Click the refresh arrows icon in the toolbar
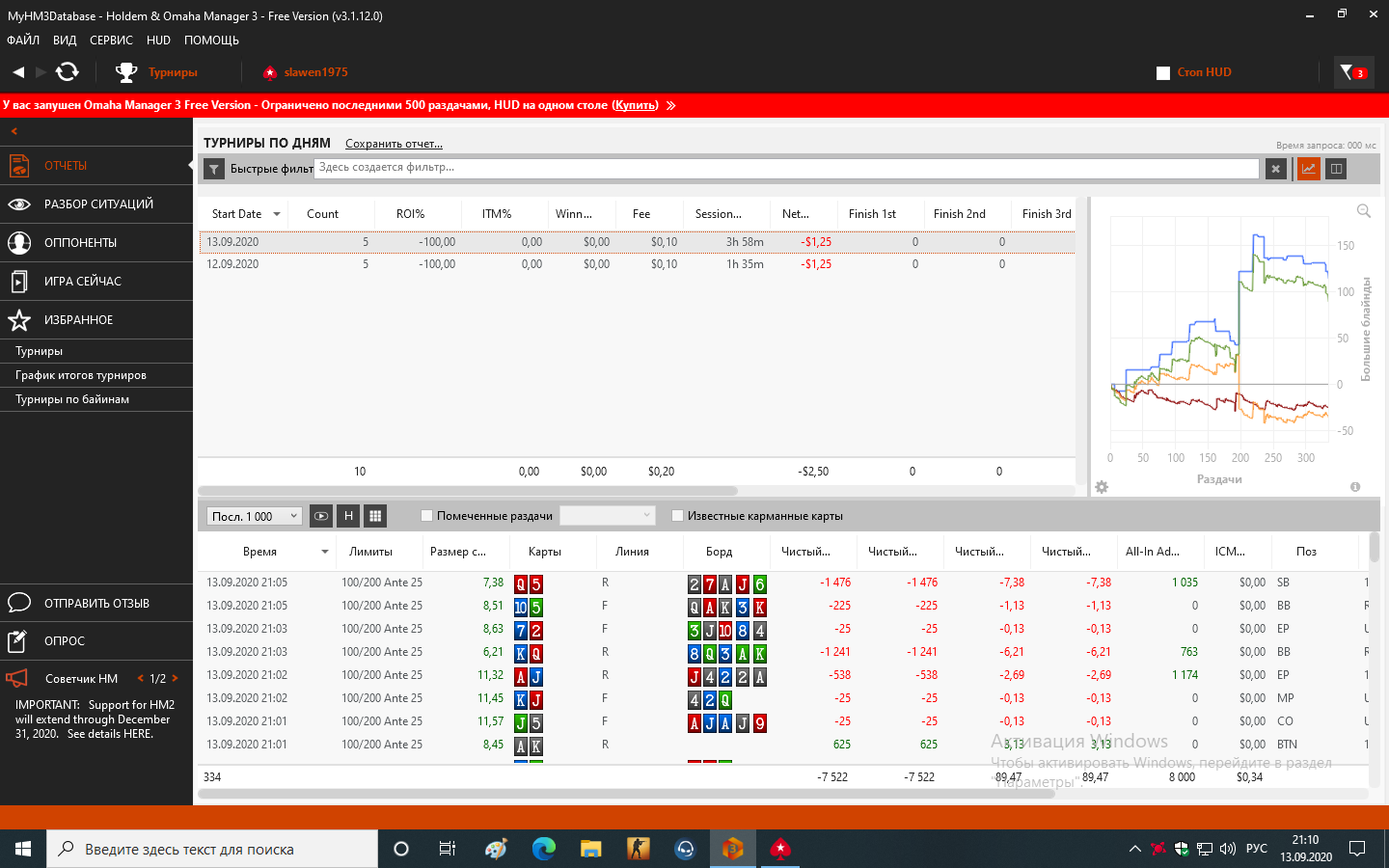 [x=68, y=72]
